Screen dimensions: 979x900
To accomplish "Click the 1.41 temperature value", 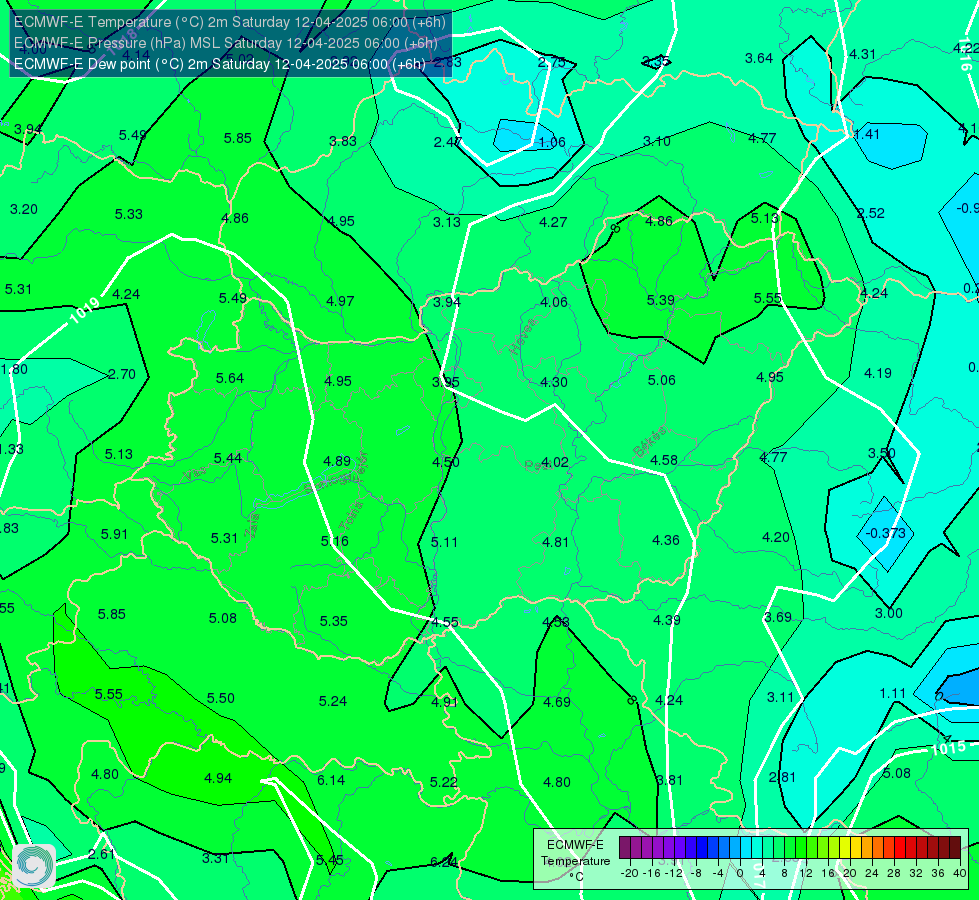I will 867,134.
